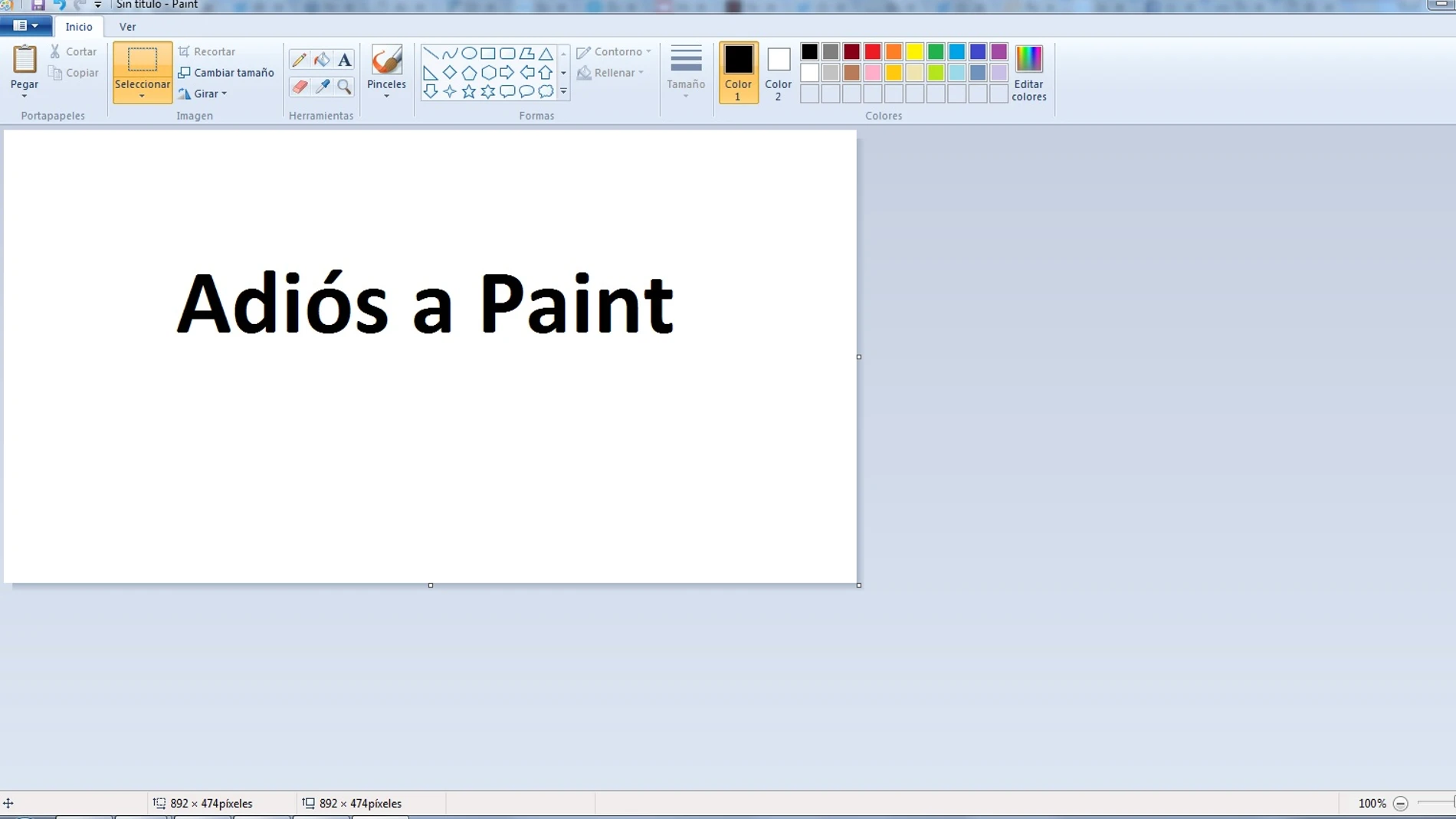Open the Seleccionar dropdown arrow

(142, 97)
